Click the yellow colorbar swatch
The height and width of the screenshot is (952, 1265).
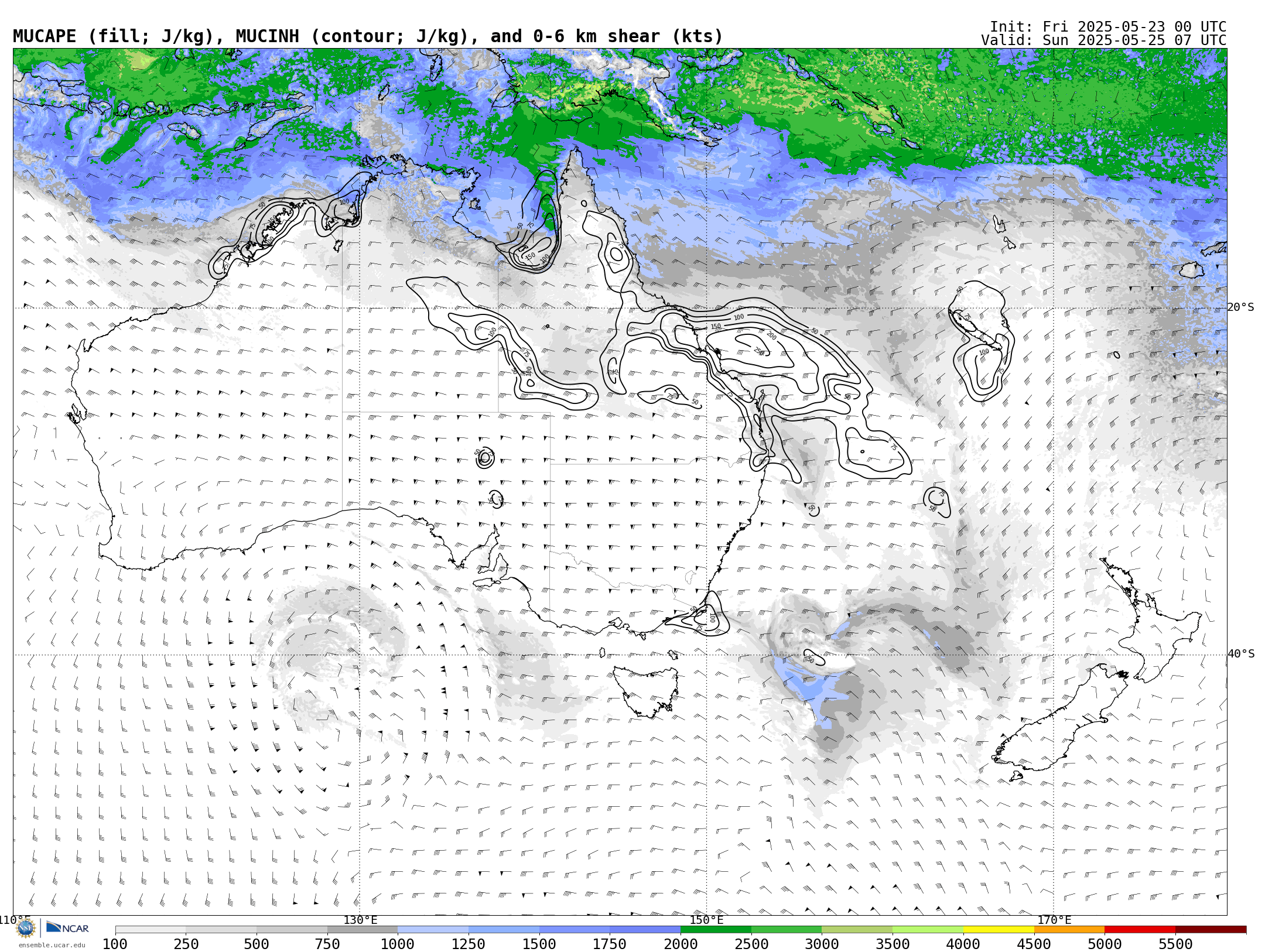pos(999,930)
